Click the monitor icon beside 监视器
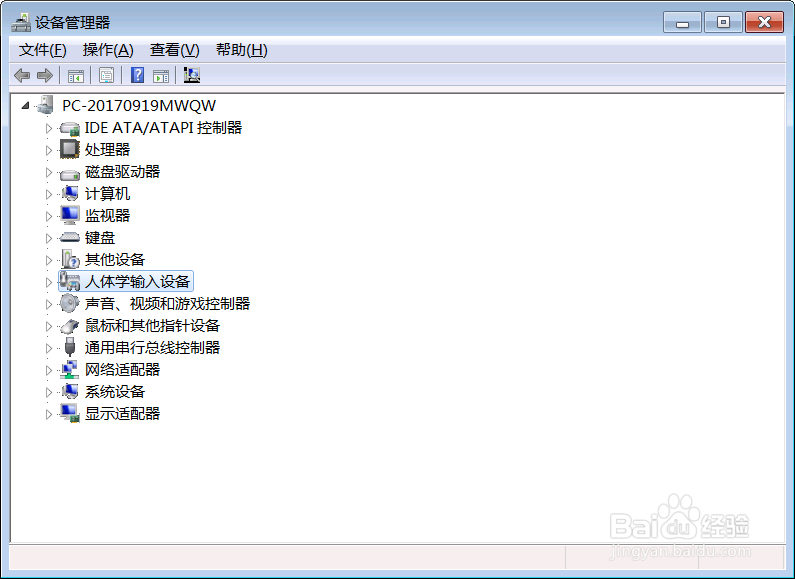 [x=69, y=215]
